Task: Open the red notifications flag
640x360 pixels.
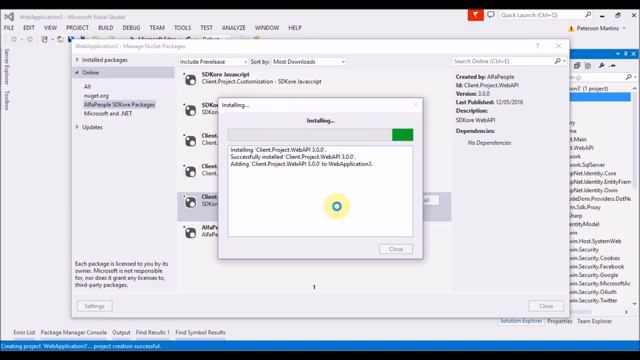Action: (476, 15)
